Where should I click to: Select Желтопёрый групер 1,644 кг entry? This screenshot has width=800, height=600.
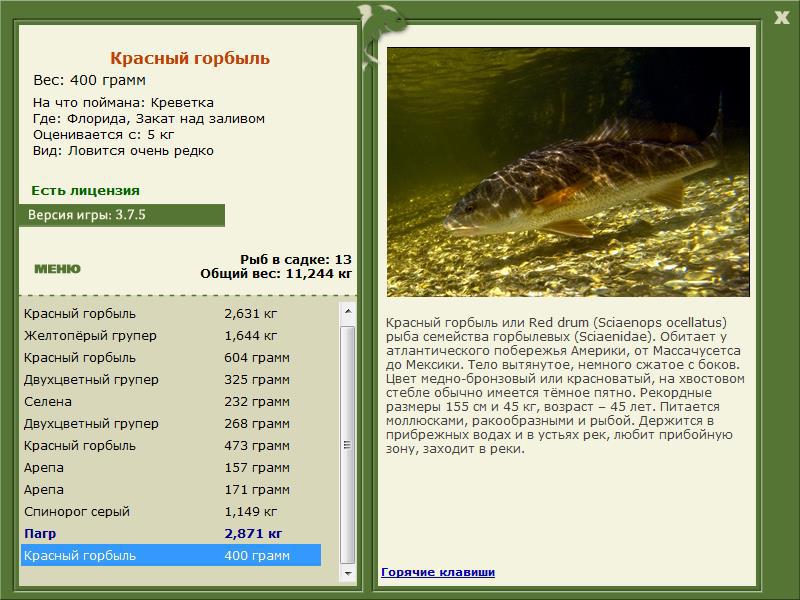(171, 335)
